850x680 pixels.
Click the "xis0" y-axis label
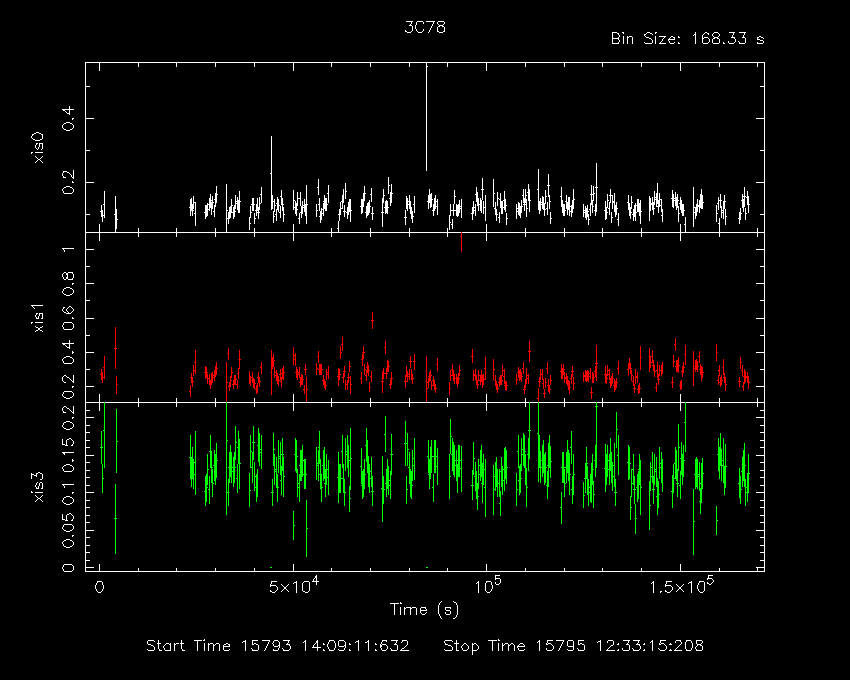click(38, 147)
